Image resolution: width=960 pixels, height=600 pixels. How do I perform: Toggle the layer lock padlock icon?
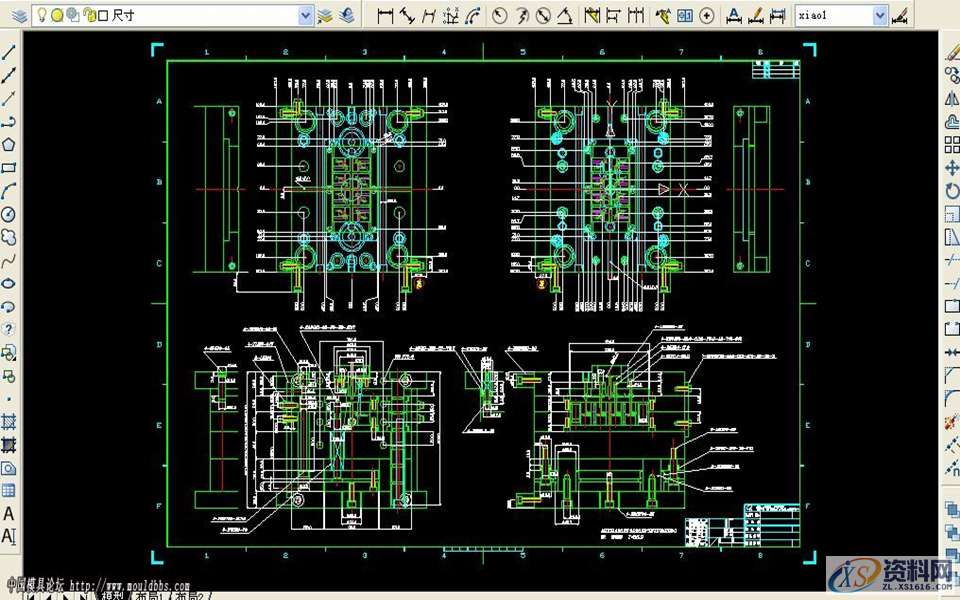click(88, 15)
